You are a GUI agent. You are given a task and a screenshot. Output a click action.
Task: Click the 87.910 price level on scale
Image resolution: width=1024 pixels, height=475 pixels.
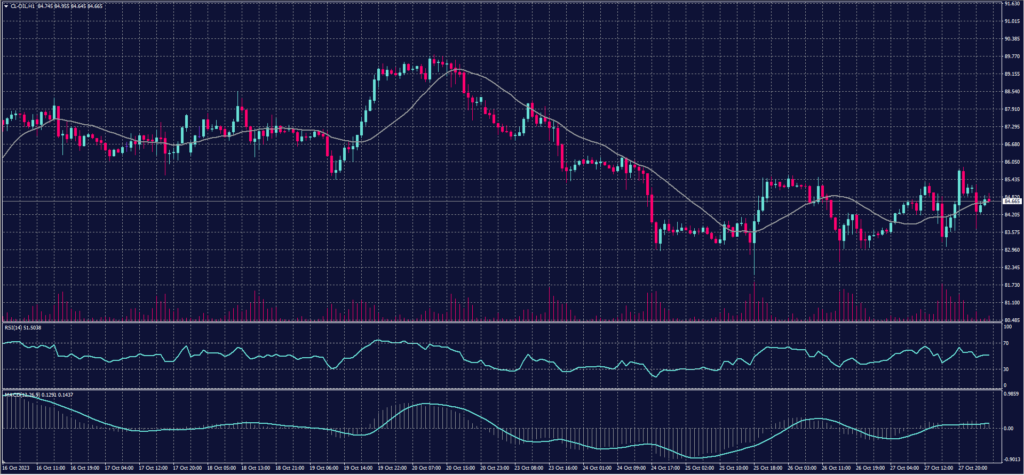click(x=1010, y=110)
